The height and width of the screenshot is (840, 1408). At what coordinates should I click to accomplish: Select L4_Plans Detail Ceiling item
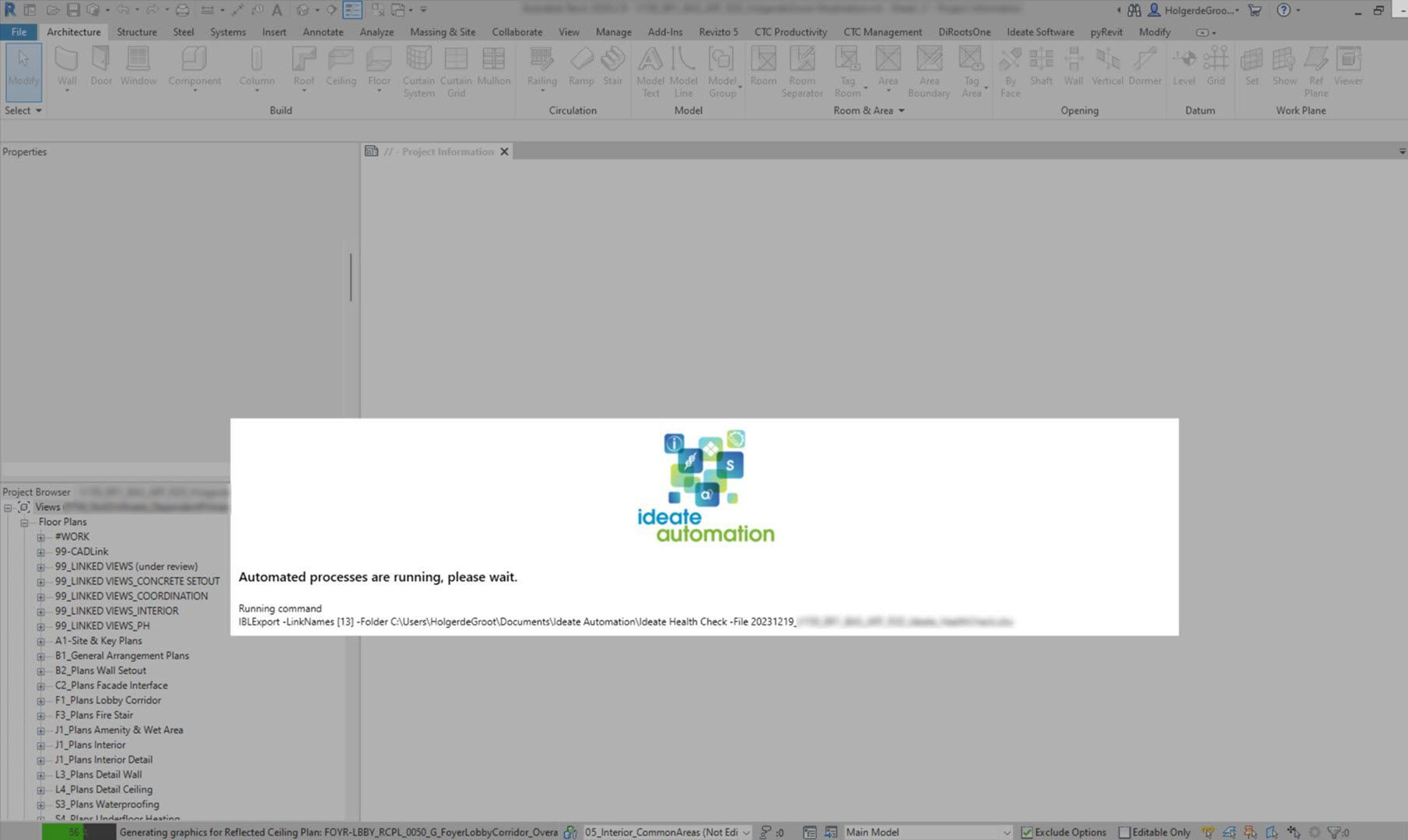tap(103, 789)
